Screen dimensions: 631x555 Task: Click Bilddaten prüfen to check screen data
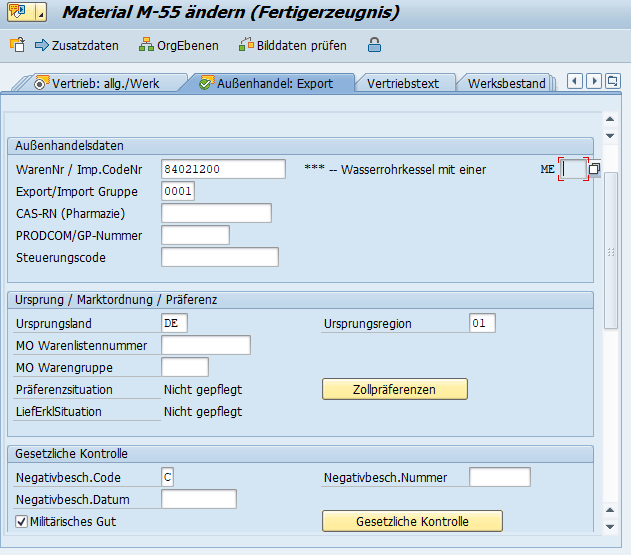(x=293, y=45)
